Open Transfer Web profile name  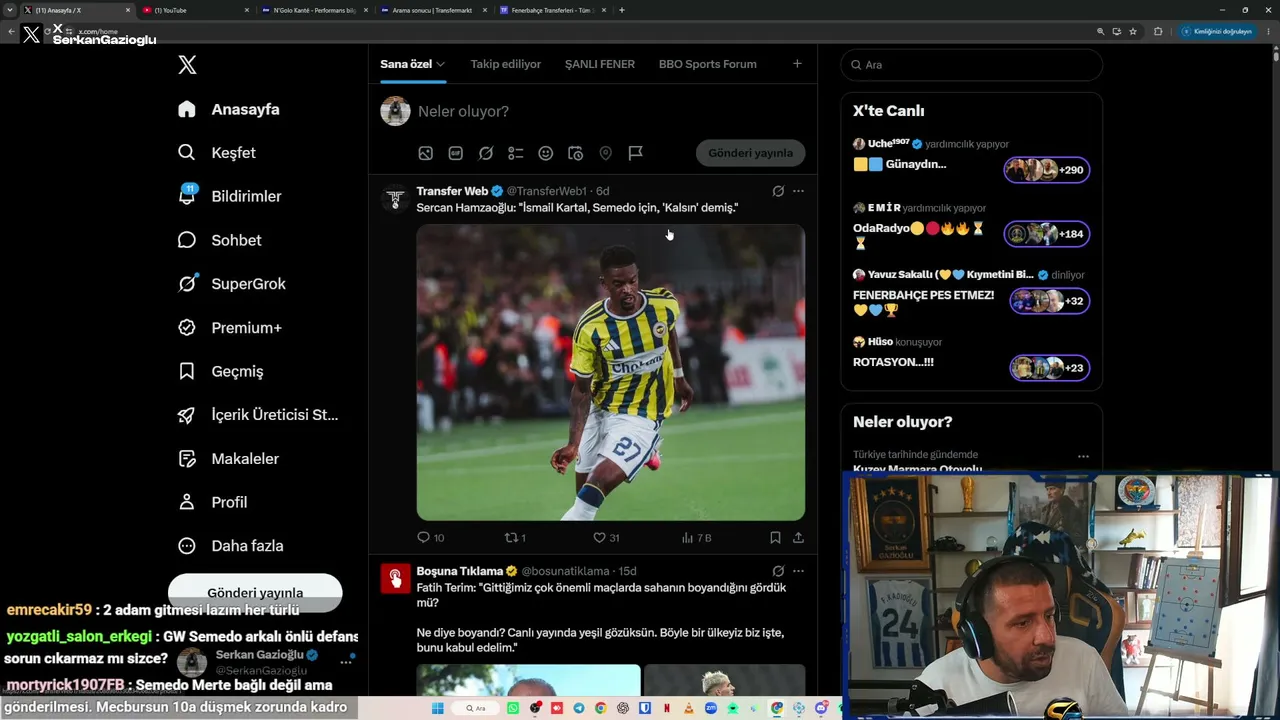pos(452,191)
